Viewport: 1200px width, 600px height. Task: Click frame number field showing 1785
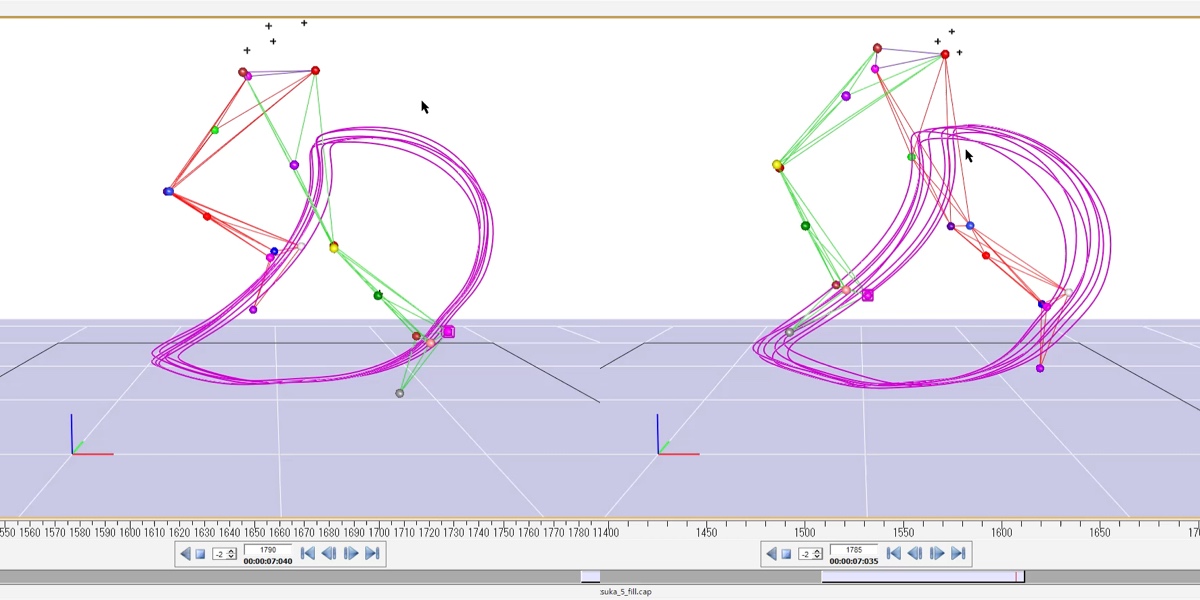tap(854, 550)
